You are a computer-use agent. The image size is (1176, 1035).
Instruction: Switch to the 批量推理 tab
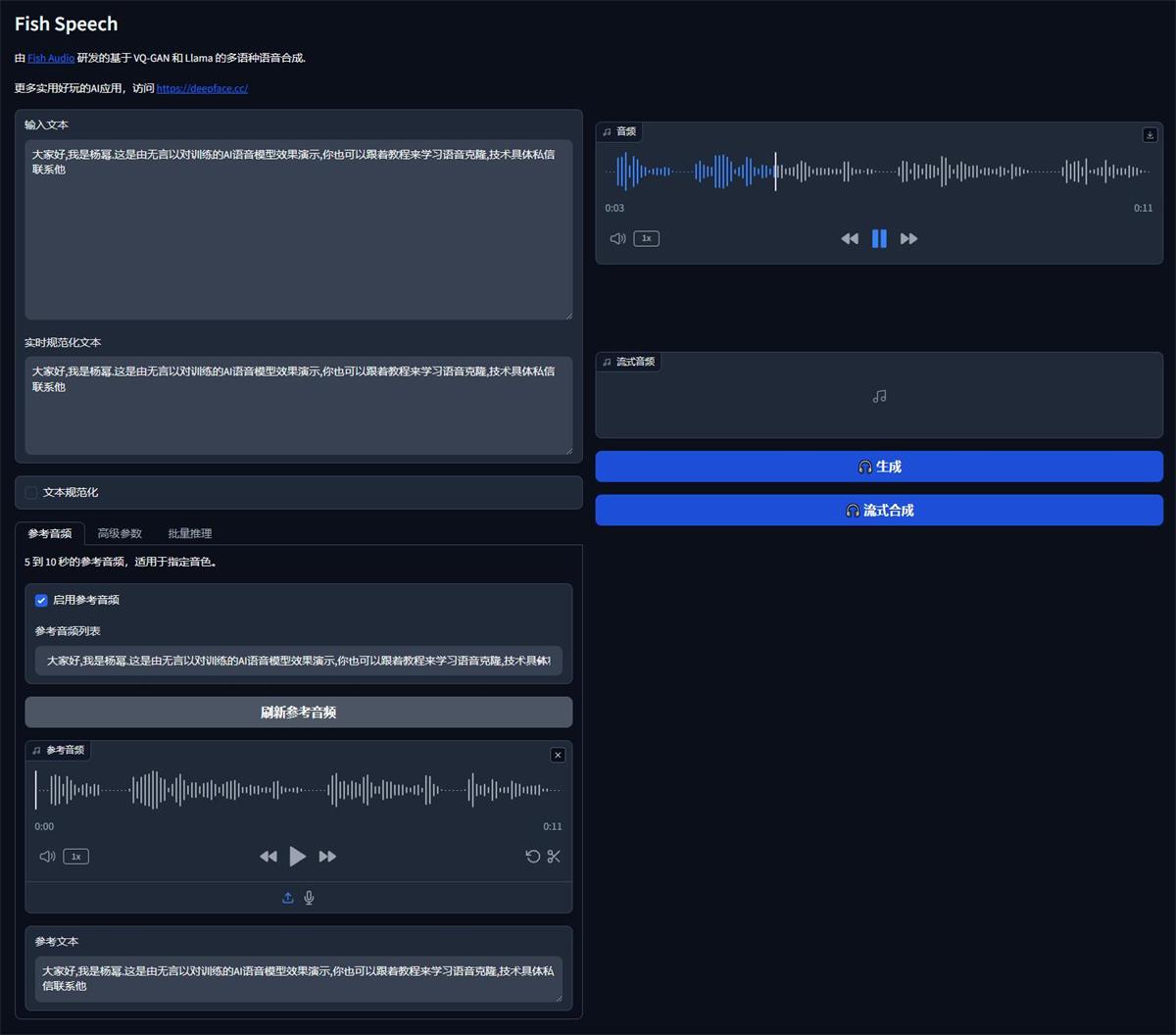click(x=190, y=533)
